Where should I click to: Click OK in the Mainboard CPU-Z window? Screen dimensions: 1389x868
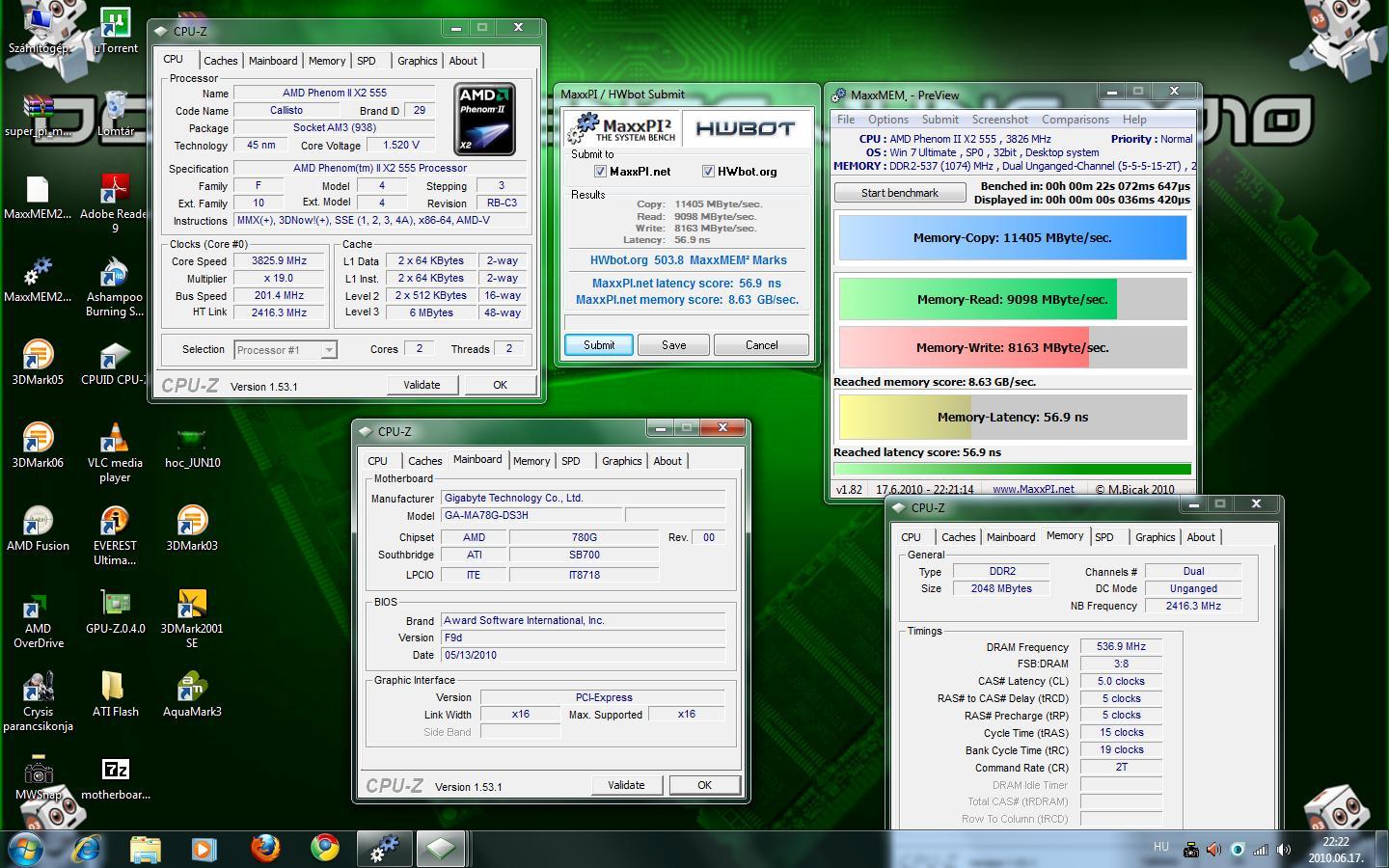[x=704, y=785]
